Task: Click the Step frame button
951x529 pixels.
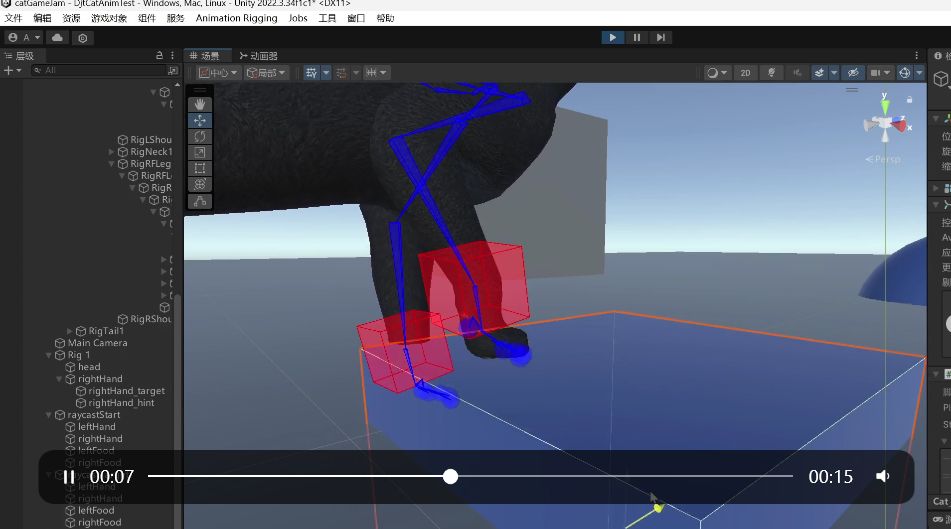Action: click(x=660, y=38)
